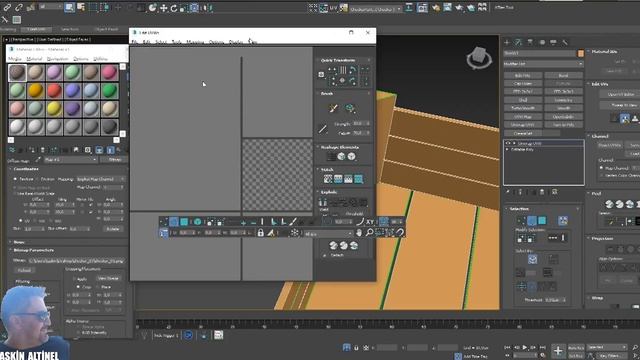Enable Apply checkbox in Cropping/Placement
Image resolution: width=640 pixels, height=360 pixels.
(75, 279)
